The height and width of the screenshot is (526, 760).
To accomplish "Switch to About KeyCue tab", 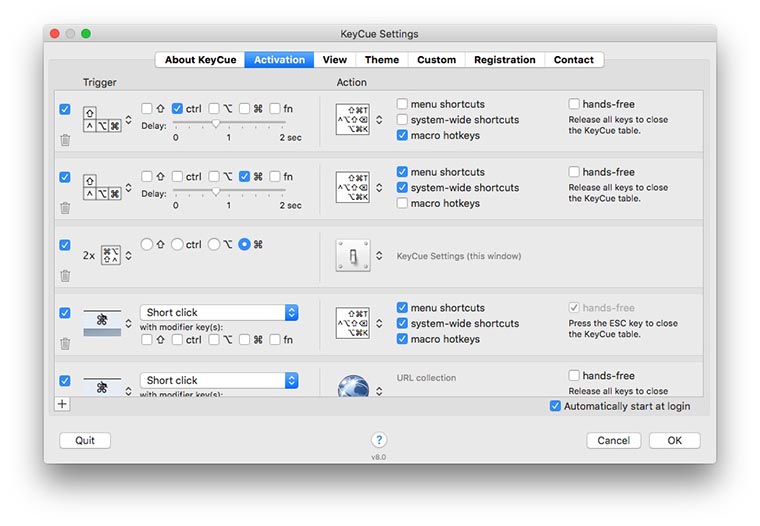I will (x=200, y=60).
